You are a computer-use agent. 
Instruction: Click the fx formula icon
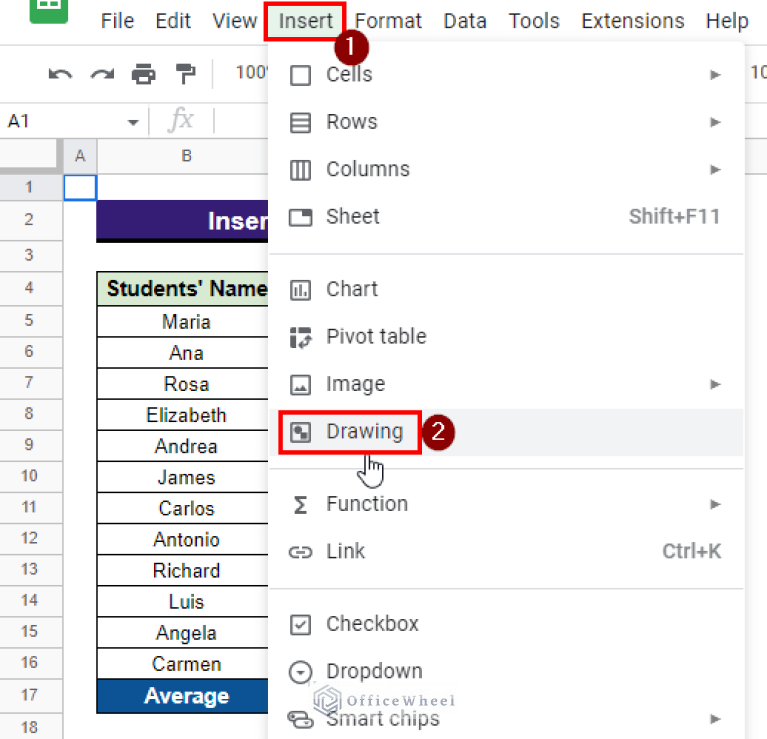tap(181, 121)
